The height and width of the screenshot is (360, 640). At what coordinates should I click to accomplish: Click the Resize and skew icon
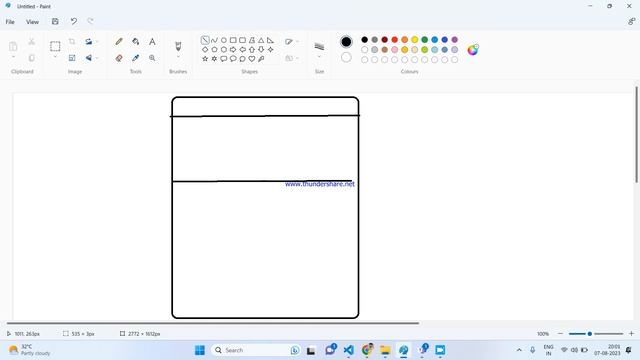[72, 58]
